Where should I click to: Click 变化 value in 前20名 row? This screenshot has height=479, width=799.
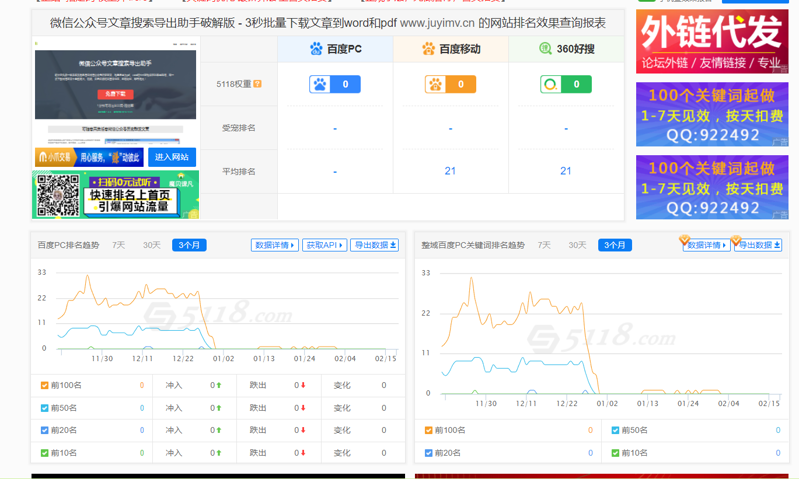coord(384,430)
